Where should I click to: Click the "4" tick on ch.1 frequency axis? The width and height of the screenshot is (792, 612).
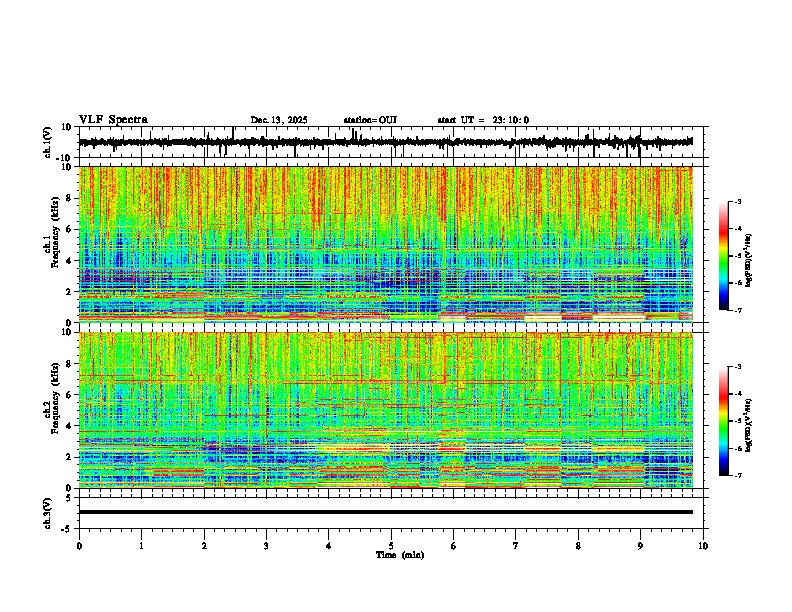coord(69,261)
